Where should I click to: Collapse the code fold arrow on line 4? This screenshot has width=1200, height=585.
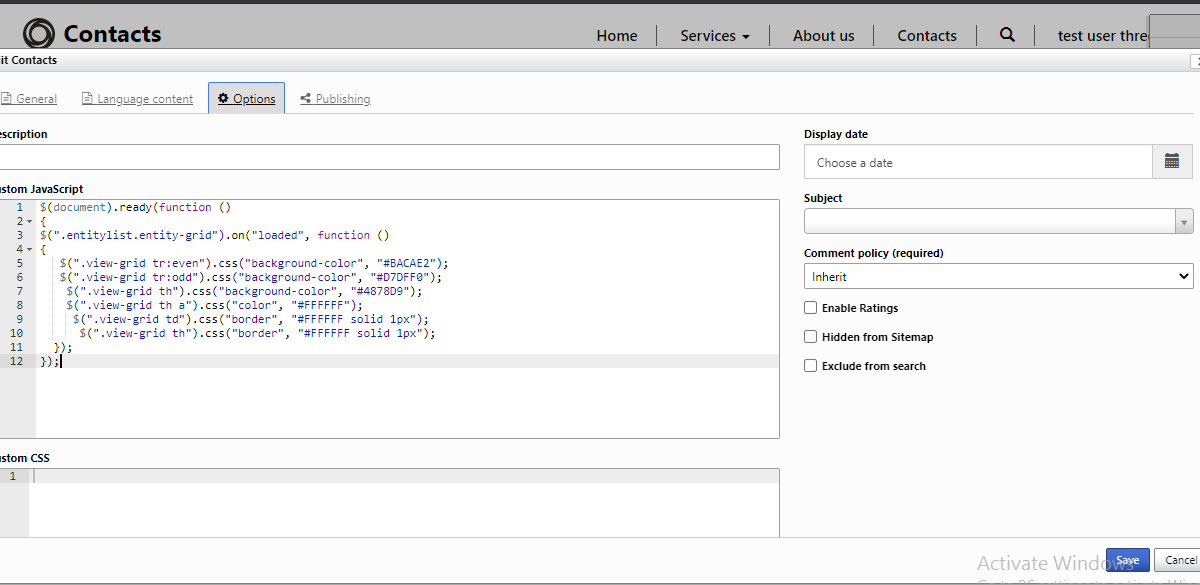click(30, 249)
